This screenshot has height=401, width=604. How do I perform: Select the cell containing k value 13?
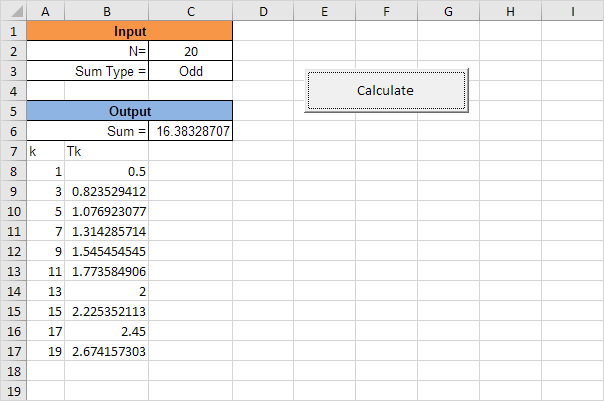pos(45,291)
